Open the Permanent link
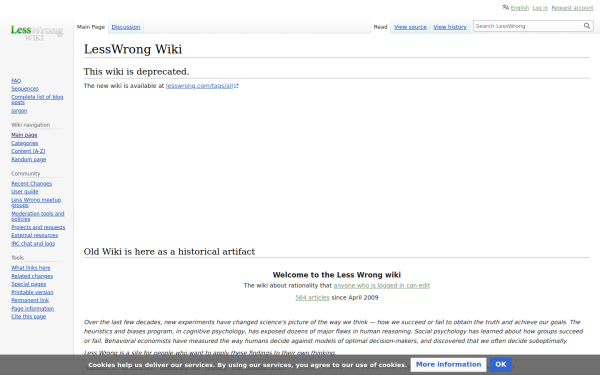 coord(30,300)
